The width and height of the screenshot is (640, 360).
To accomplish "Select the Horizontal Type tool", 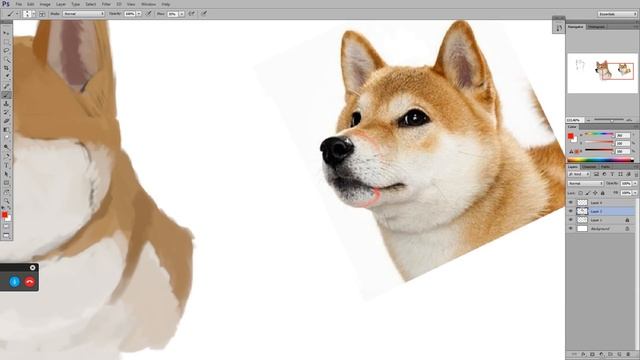I will click(6, 165).
